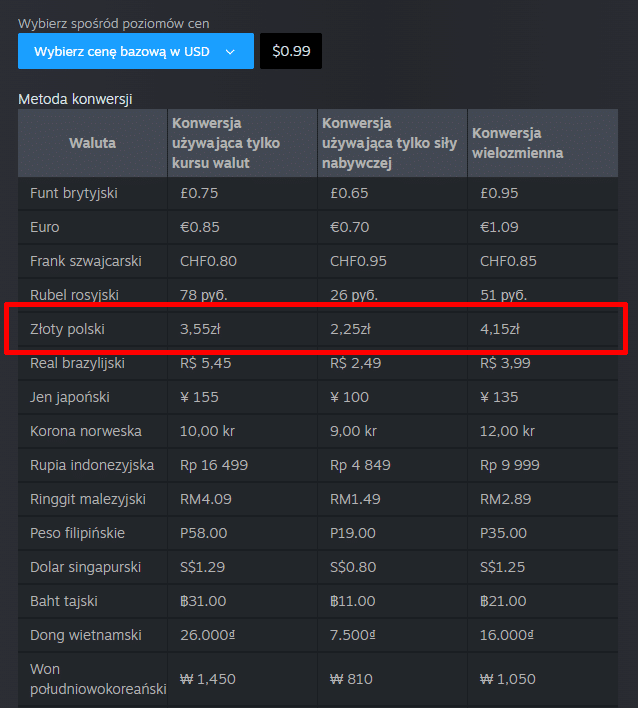The image size is (638, 708).
Task: Click the Rp 16 499 price cell
Action: click(x=214, y=465)
